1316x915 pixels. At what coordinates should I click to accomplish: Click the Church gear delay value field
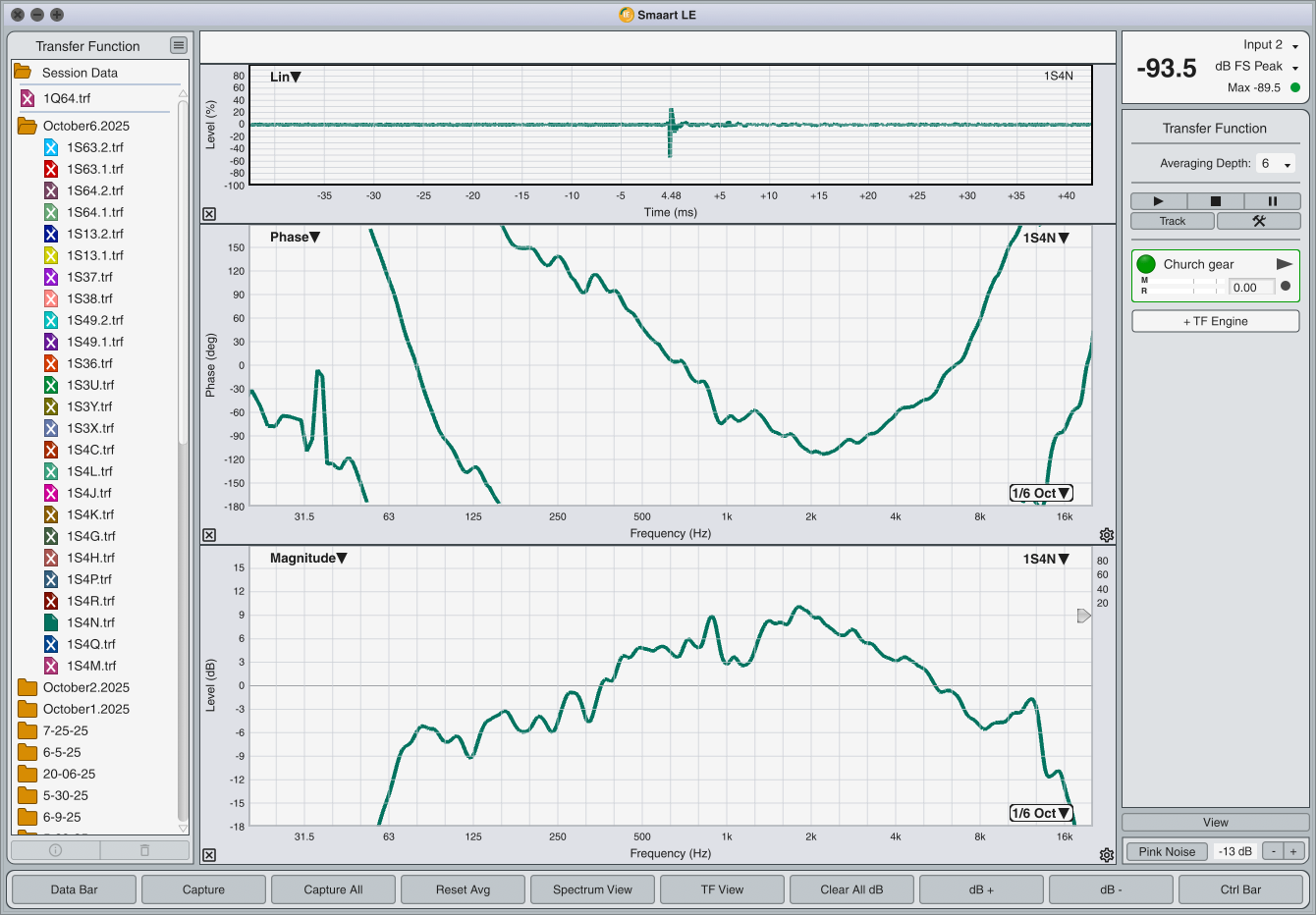coord(1250,288)
